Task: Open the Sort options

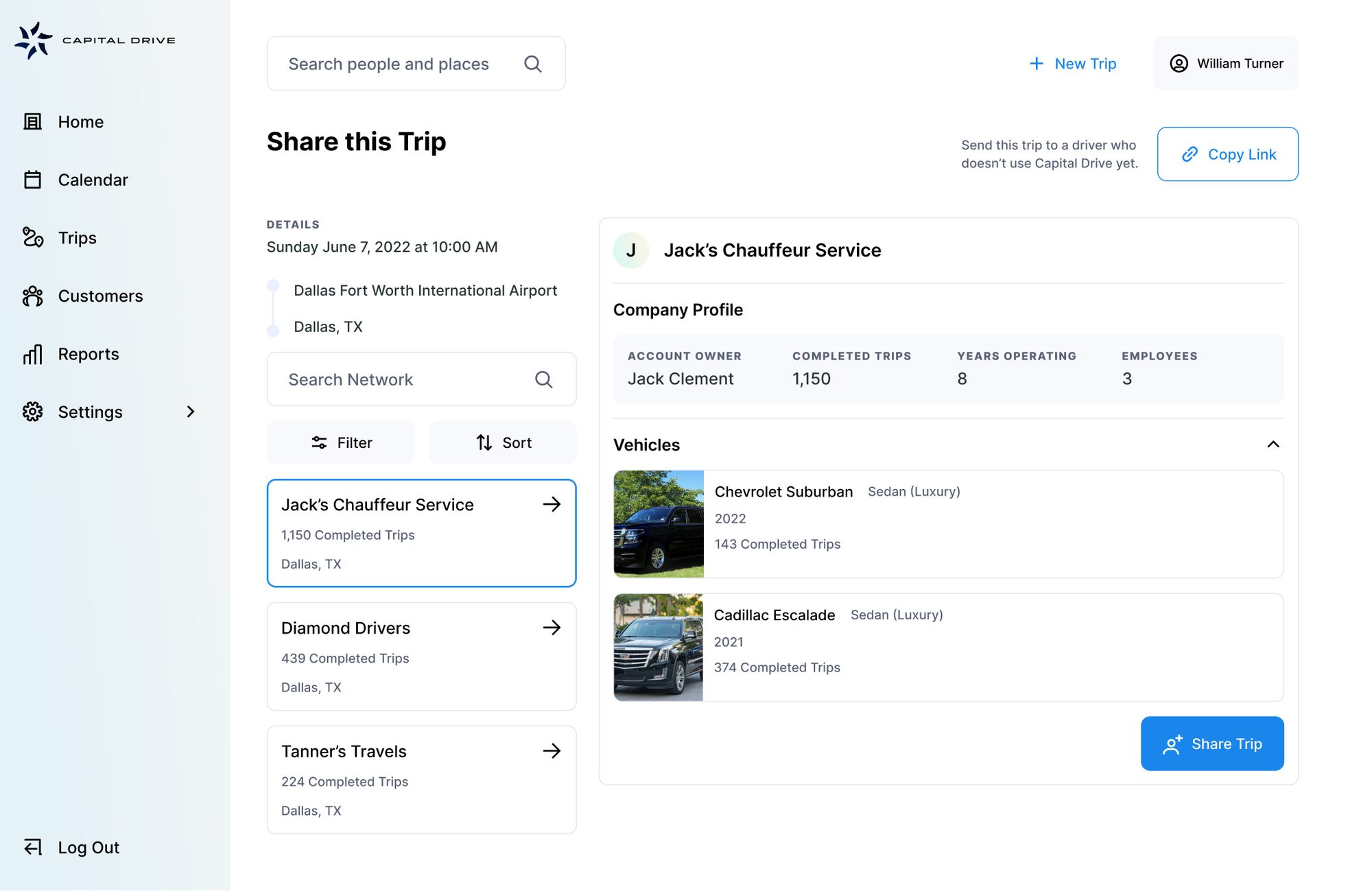Action: tap(503, 442)
